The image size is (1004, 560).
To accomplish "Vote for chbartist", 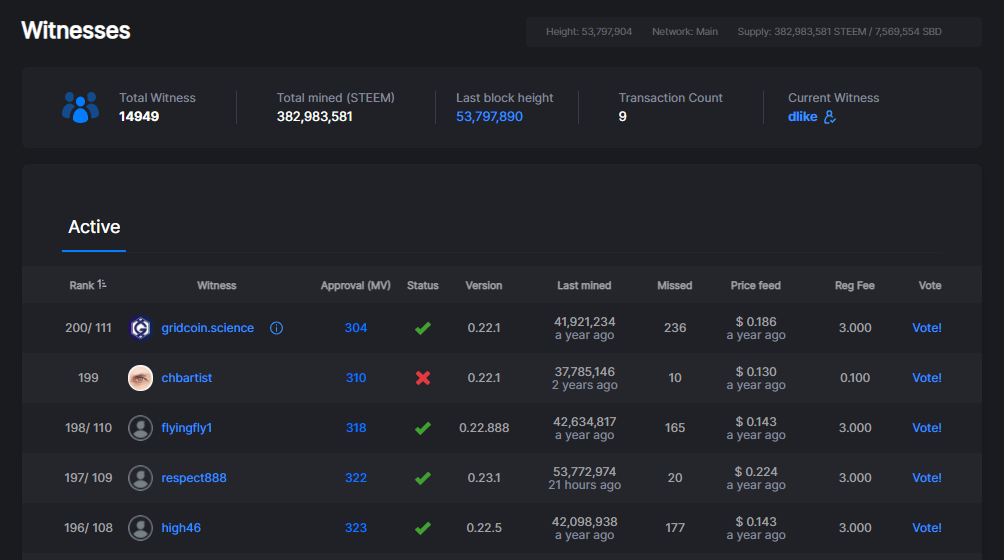I will 927,378.
